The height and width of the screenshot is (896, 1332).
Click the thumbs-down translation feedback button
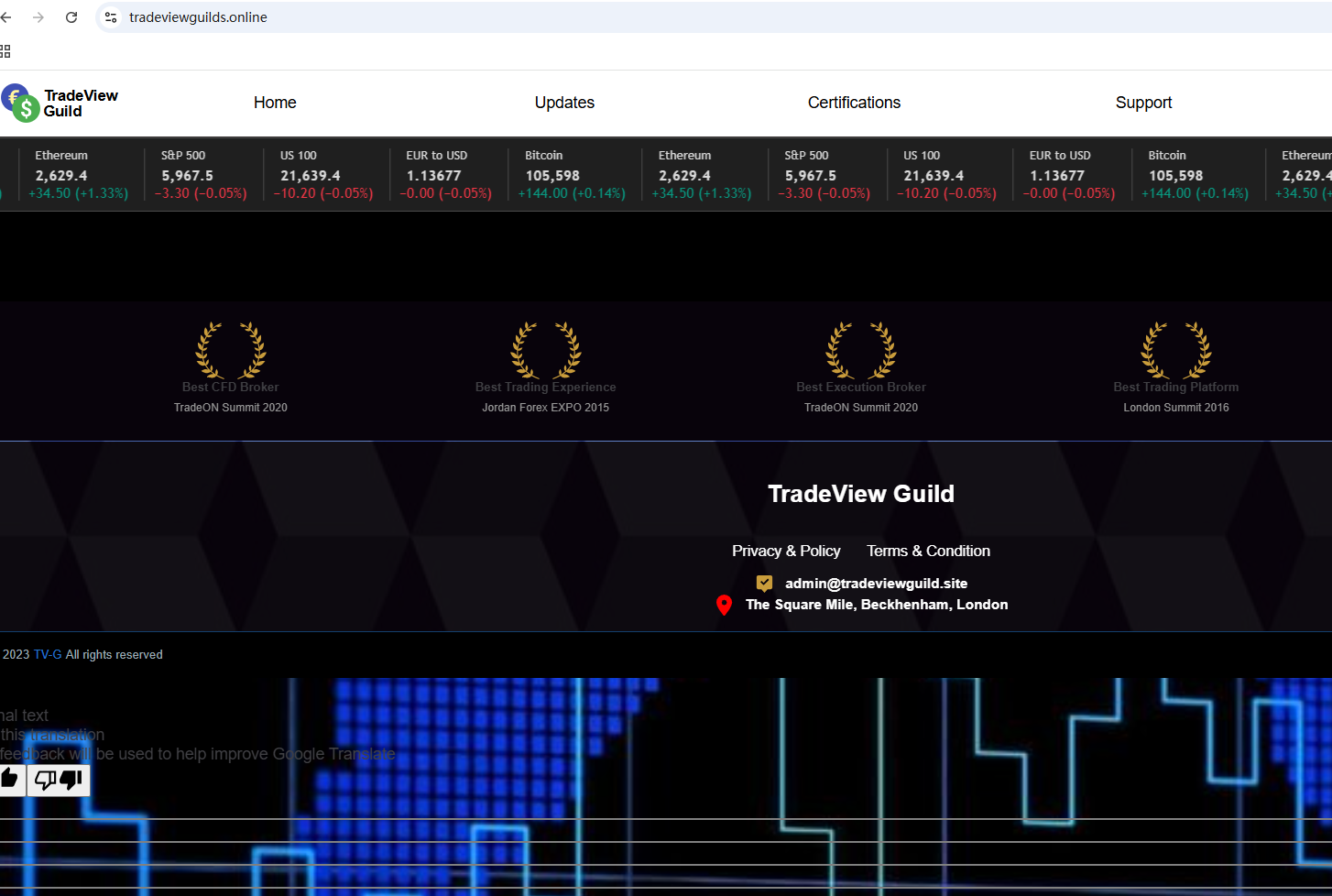pos(59,780)
